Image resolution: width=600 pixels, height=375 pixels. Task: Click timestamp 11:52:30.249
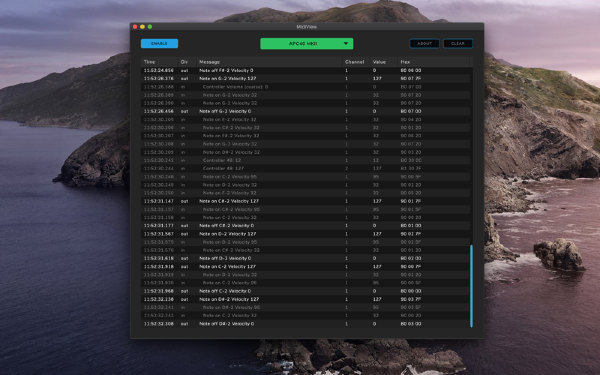[x=158, y=185]
